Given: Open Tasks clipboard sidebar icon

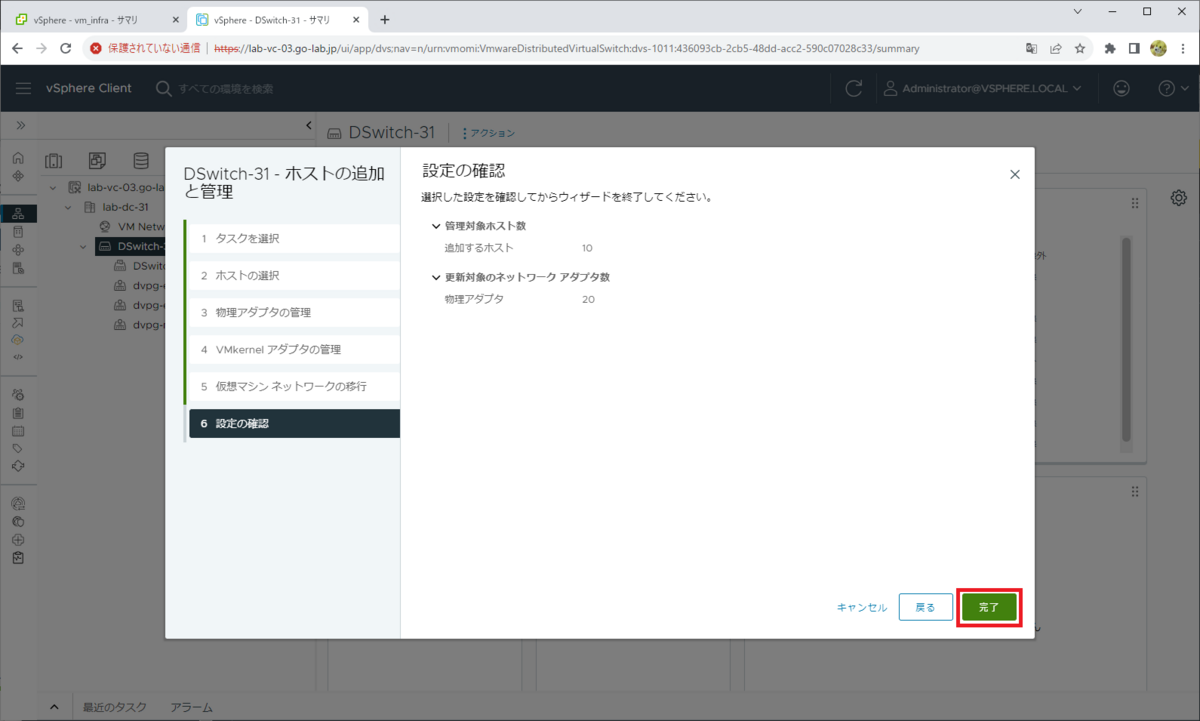Looking at the screenshot, I should pyautogui.click(x=18, y=413).
